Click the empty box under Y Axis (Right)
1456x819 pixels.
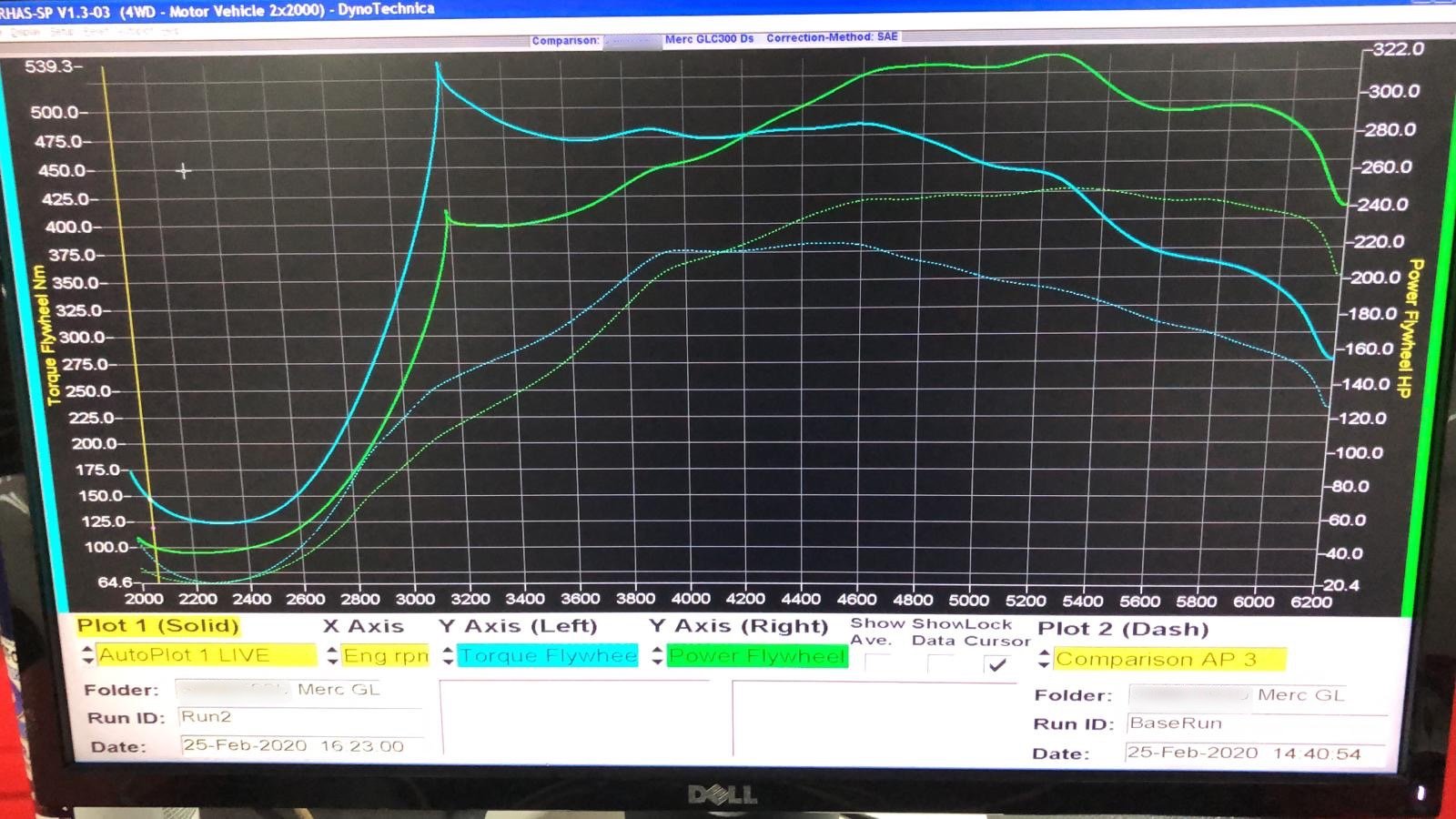pyautogui.click(x=875, y=719)
